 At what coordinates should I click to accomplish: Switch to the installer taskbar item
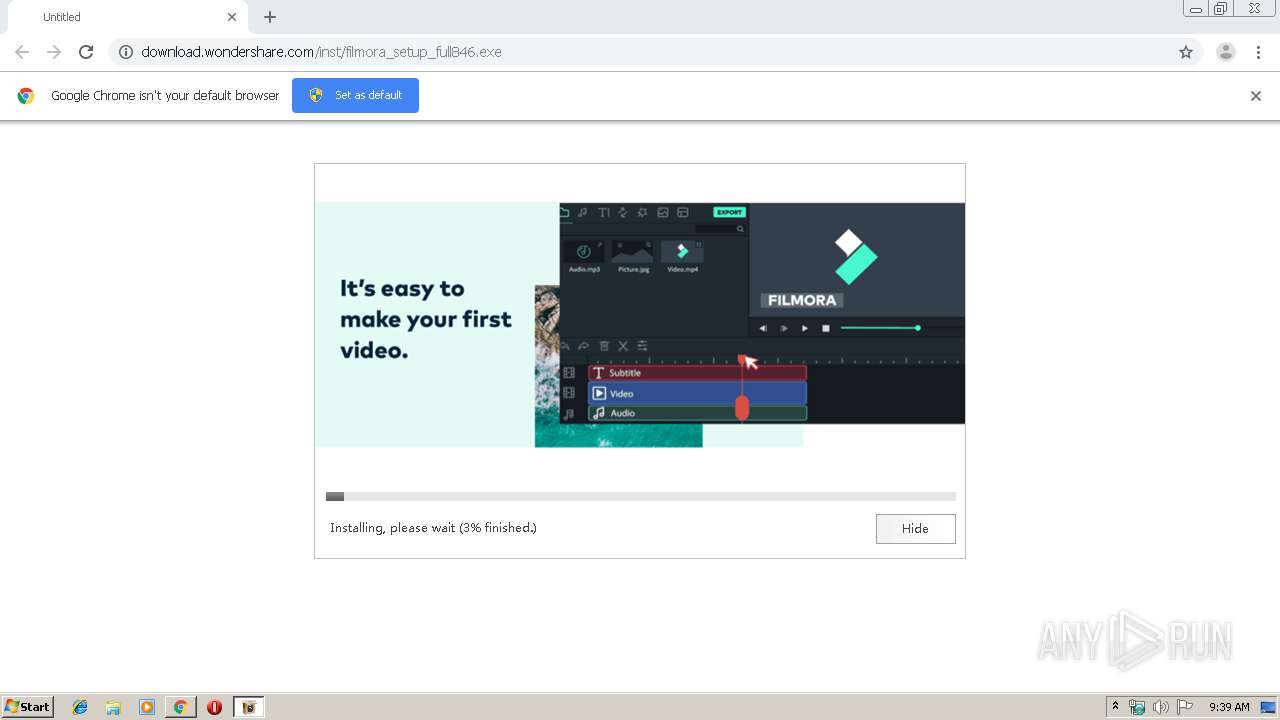point(249,707)
